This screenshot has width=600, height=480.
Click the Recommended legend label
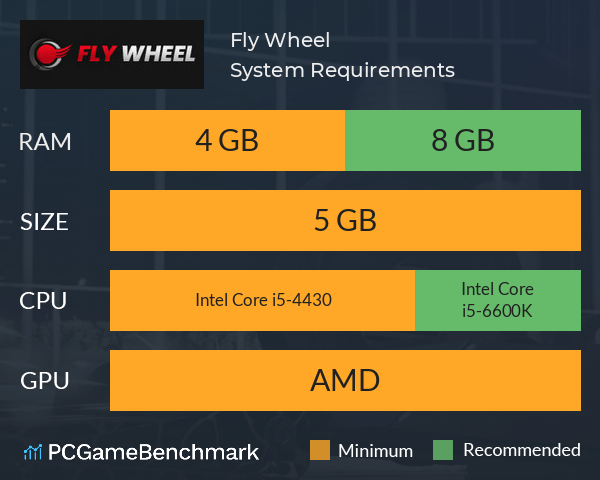522,450
